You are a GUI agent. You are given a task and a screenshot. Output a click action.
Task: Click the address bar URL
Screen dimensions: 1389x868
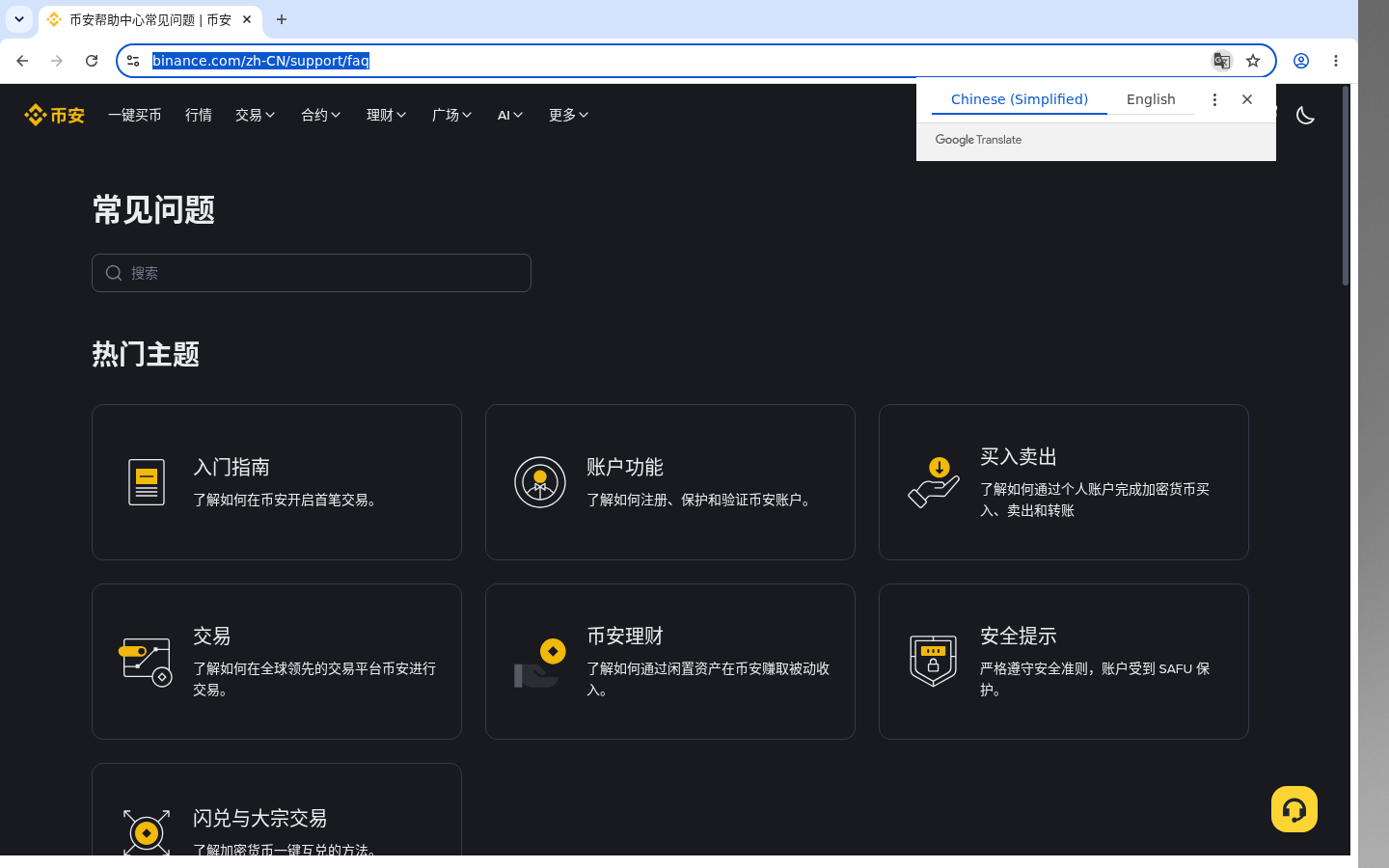point(260,61)
